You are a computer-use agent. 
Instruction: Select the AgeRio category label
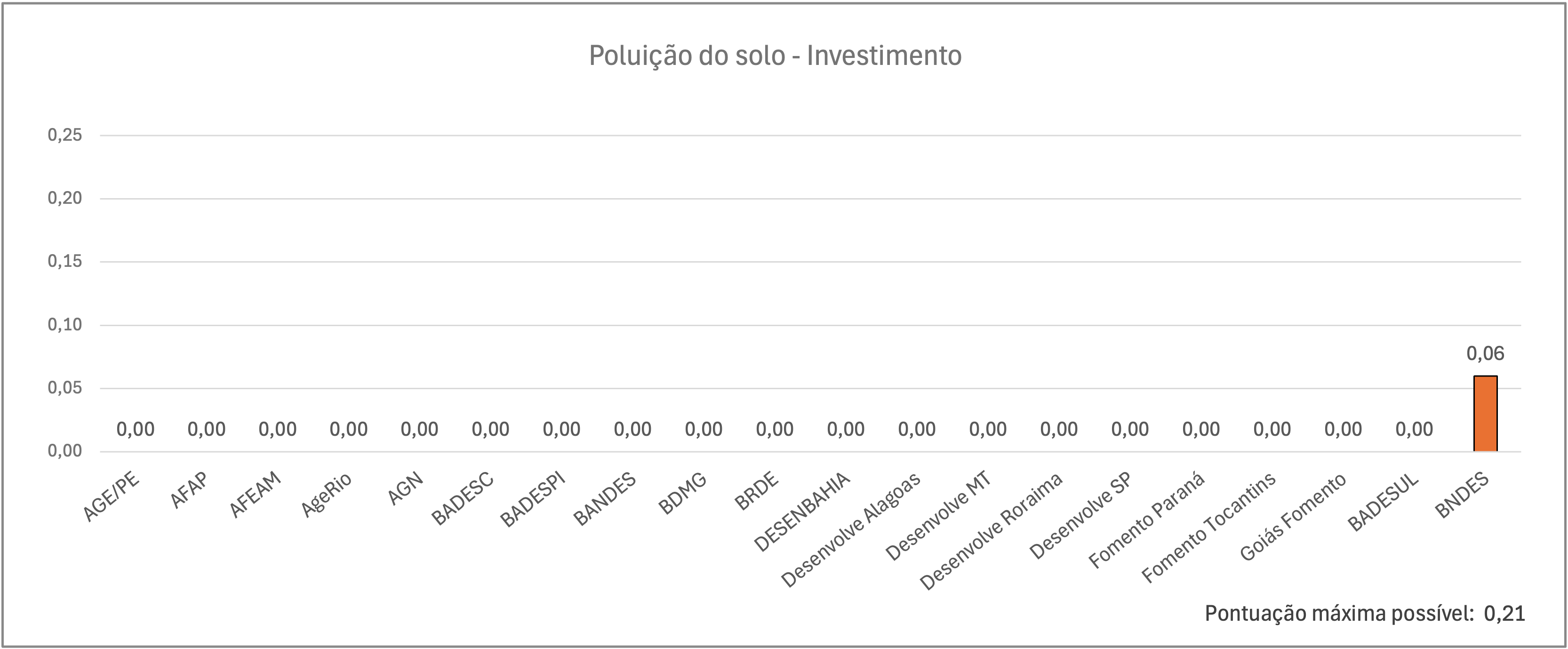coord(327,494)
